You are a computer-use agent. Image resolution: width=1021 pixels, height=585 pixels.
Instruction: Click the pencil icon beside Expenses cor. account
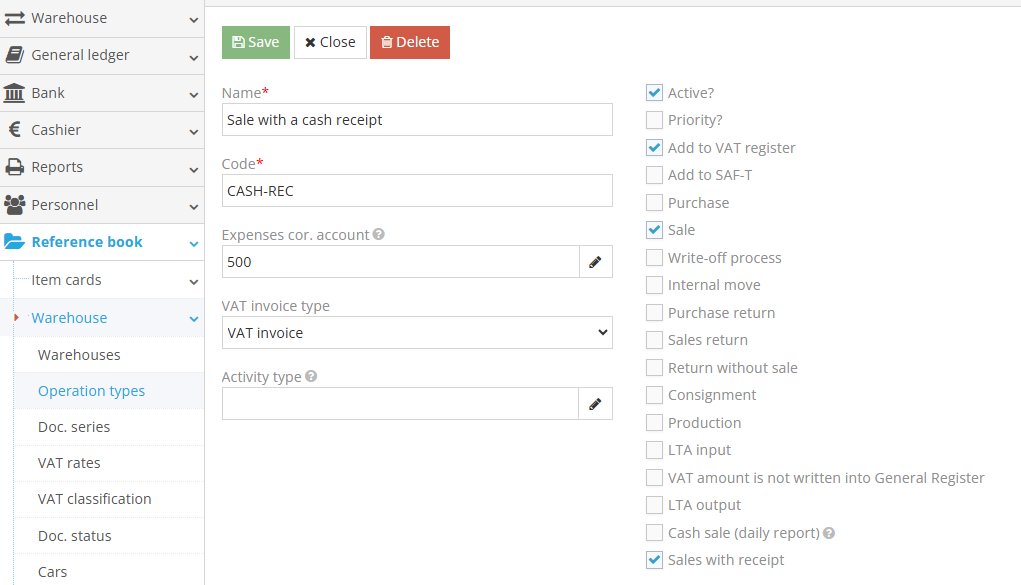click(x=595, y=262)
